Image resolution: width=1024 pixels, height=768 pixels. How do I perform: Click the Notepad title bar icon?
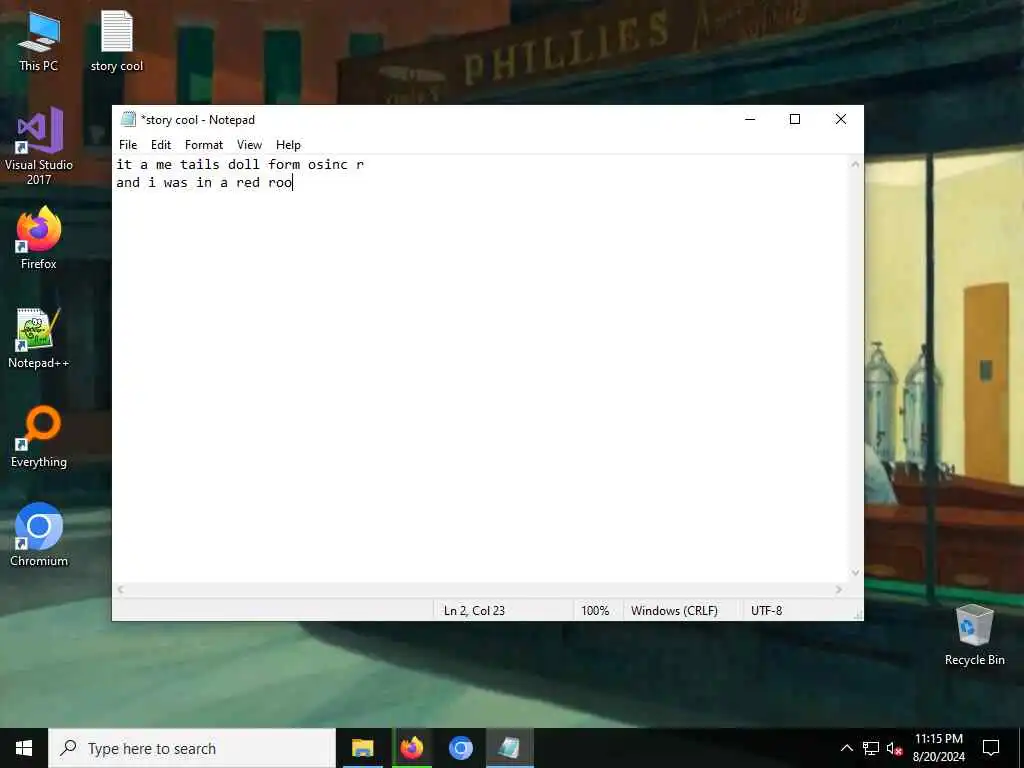128,120
